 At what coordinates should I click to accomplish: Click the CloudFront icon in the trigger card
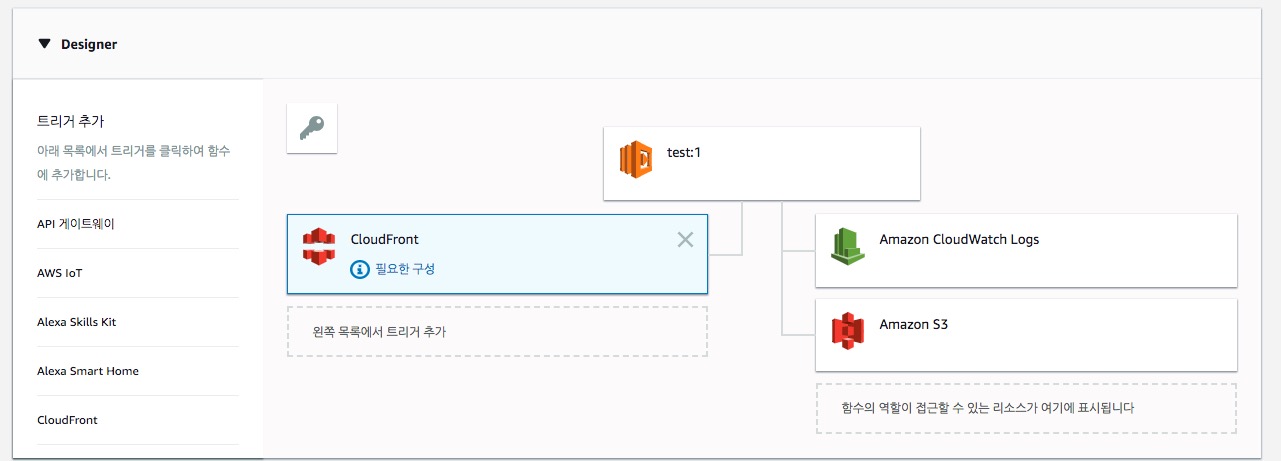319,246
